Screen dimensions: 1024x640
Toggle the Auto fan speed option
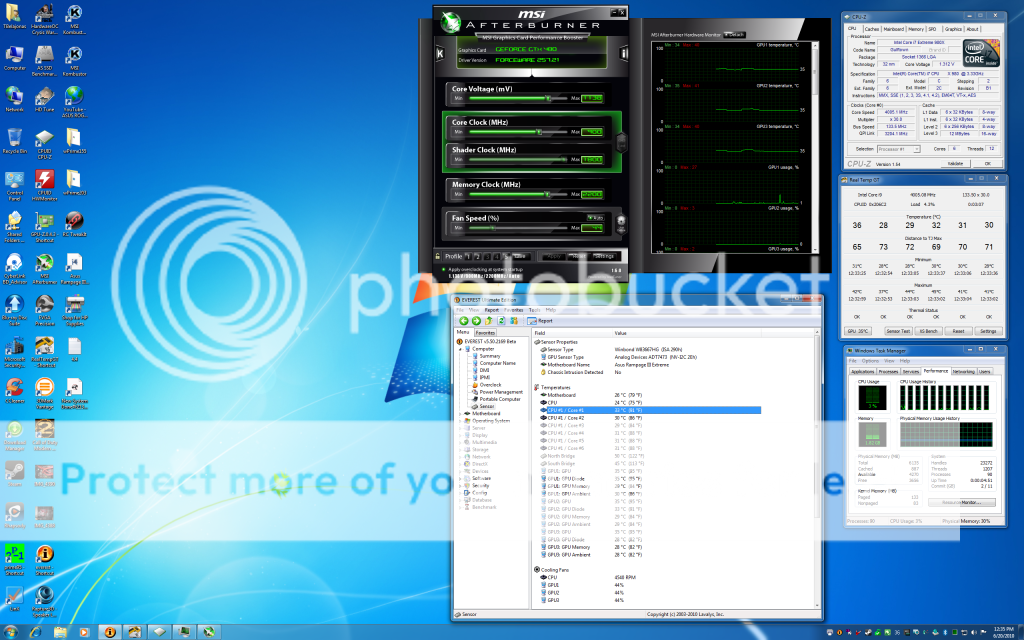point(595,217)
